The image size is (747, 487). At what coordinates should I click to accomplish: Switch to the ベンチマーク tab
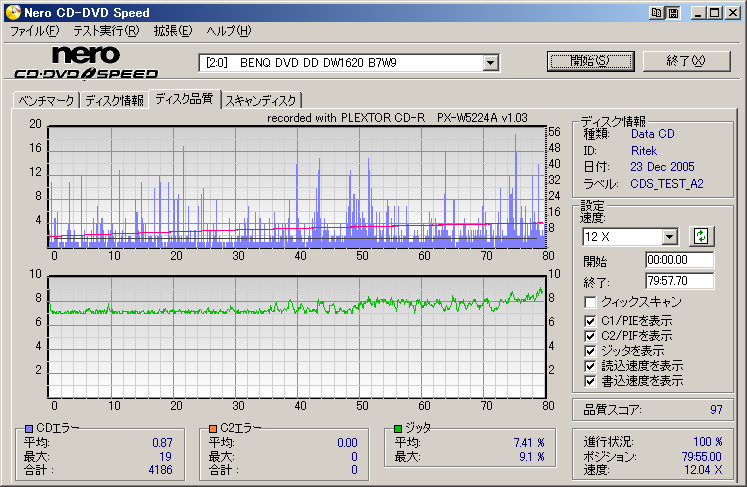tap(44, 100)
